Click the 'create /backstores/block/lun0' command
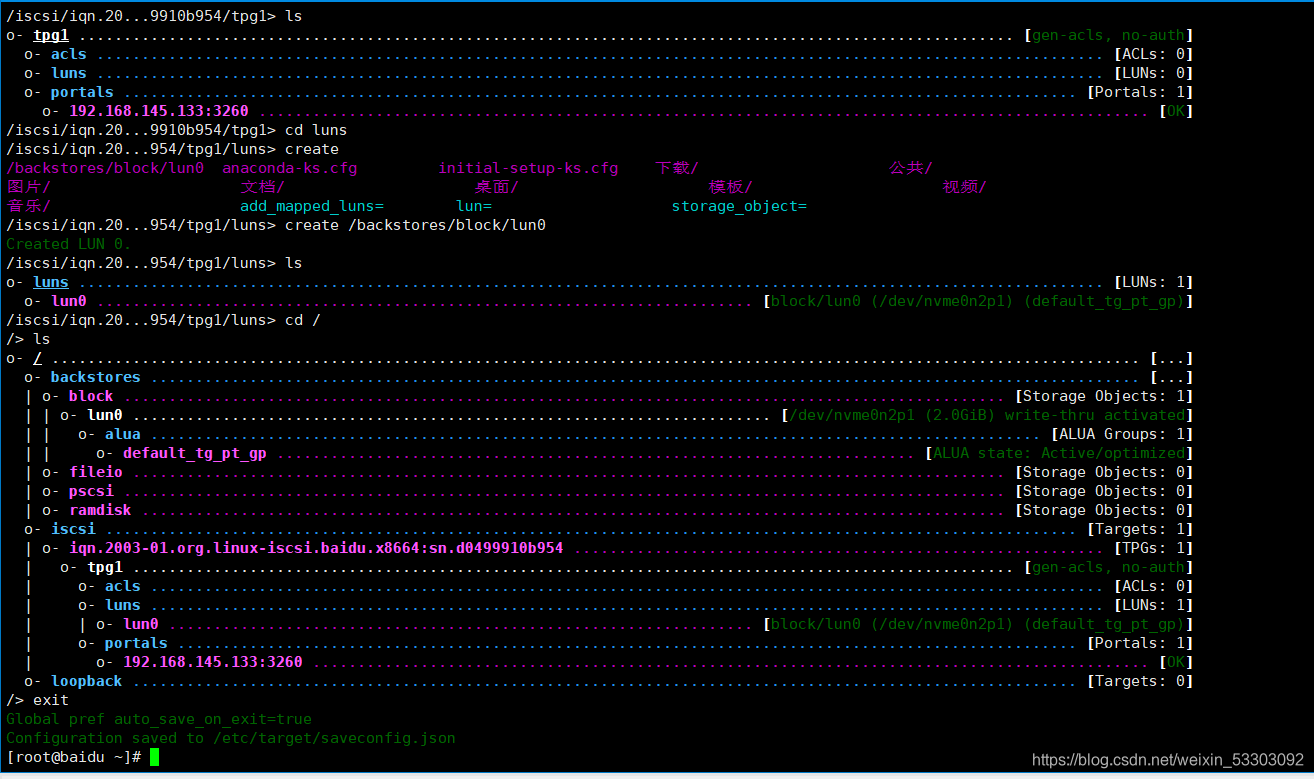1314x779 pixels. [x=415, y=225]
